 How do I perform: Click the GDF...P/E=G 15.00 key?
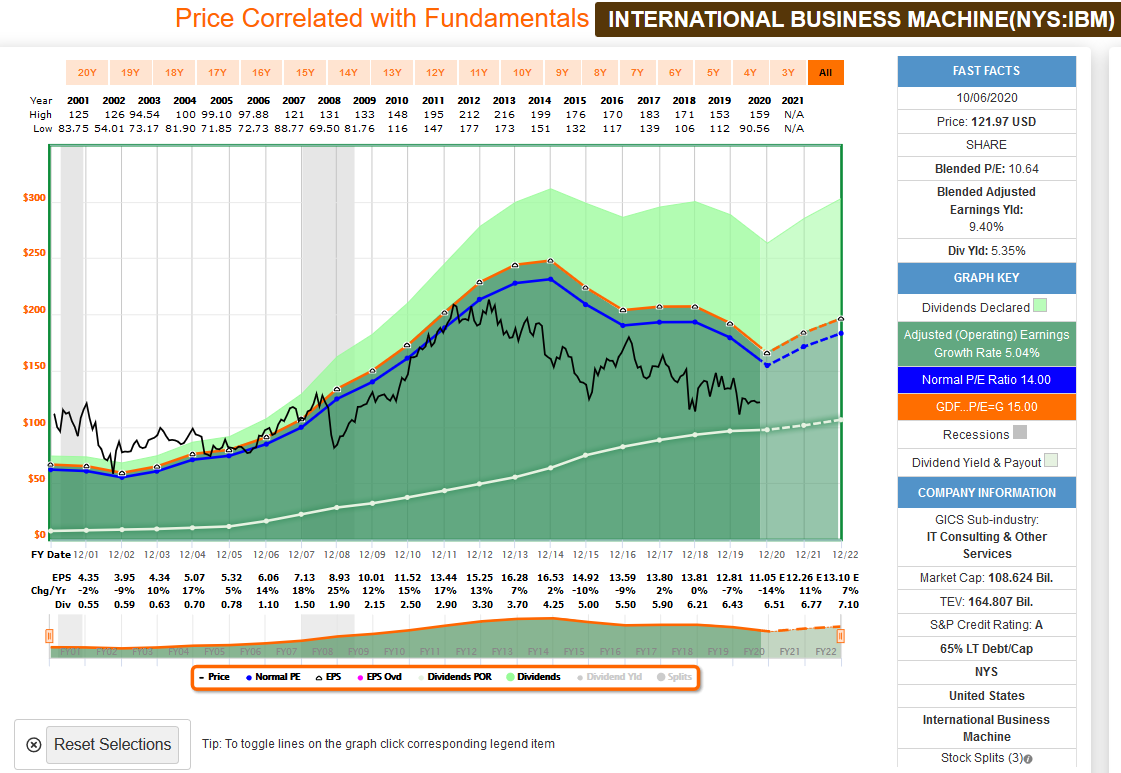click(x=987, y=407)
